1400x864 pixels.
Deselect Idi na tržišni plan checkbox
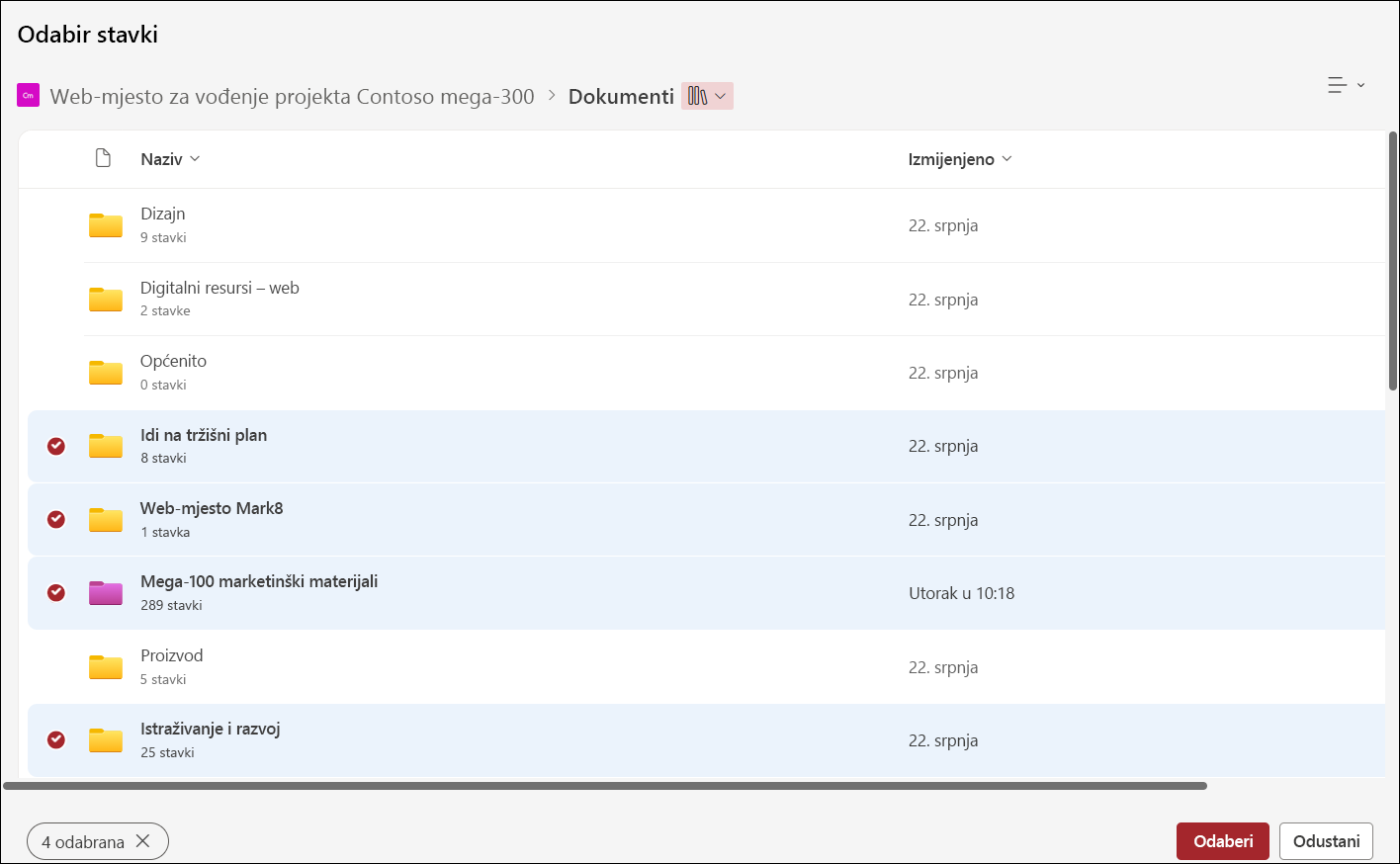(x=56, y=446)
